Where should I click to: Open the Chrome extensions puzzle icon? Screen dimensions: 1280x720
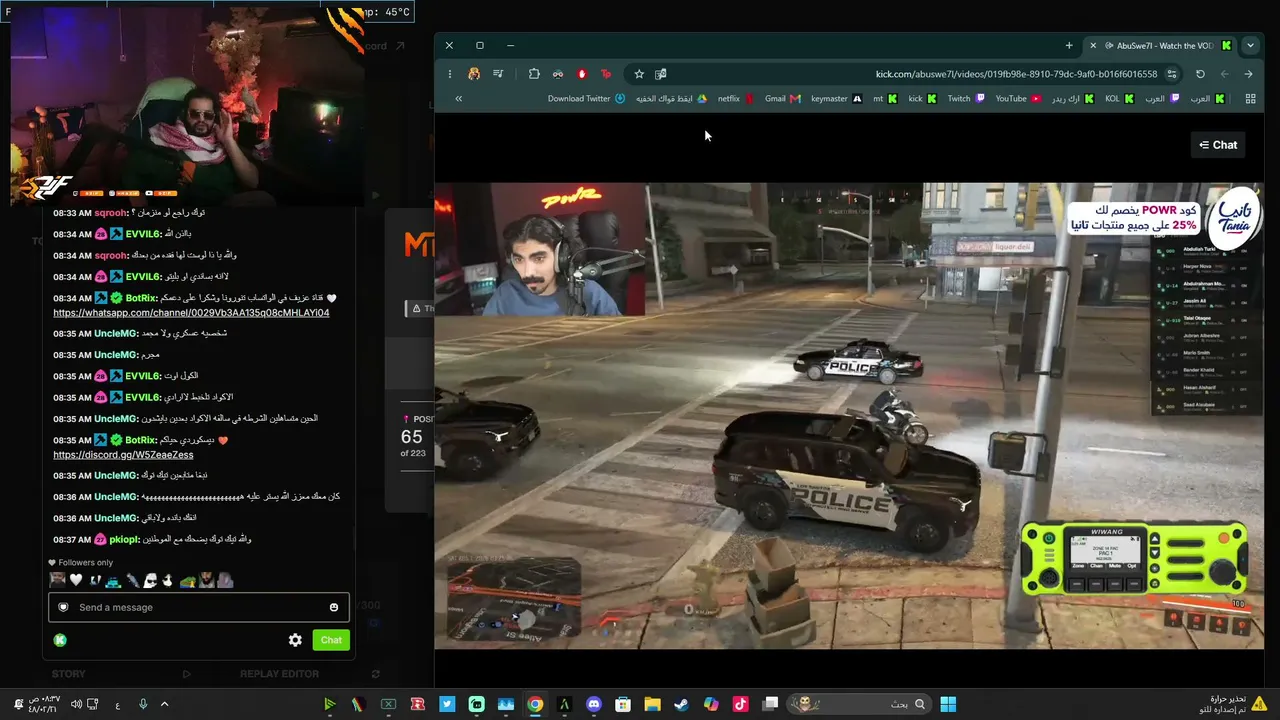coord(534,74)
